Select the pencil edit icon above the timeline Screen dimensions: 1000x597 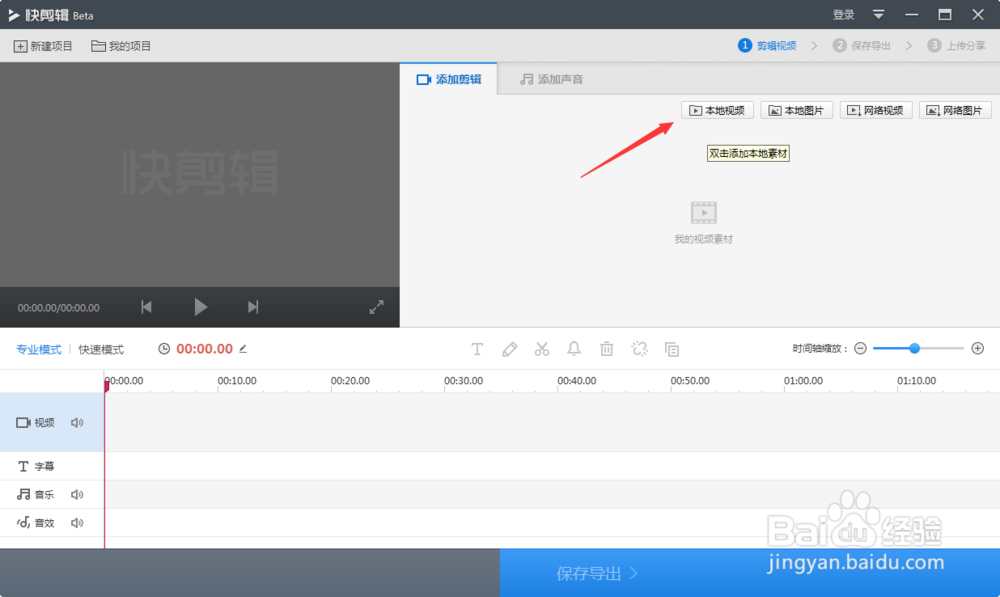click(x=510, y=348)
